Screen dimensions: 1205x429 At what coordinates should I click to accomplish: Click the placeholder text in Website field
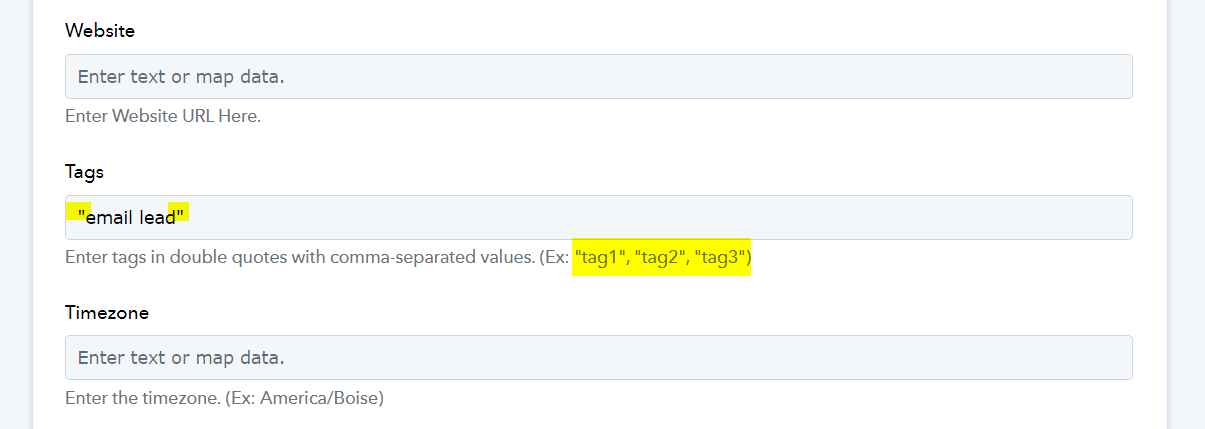click(x=181, y=76)
